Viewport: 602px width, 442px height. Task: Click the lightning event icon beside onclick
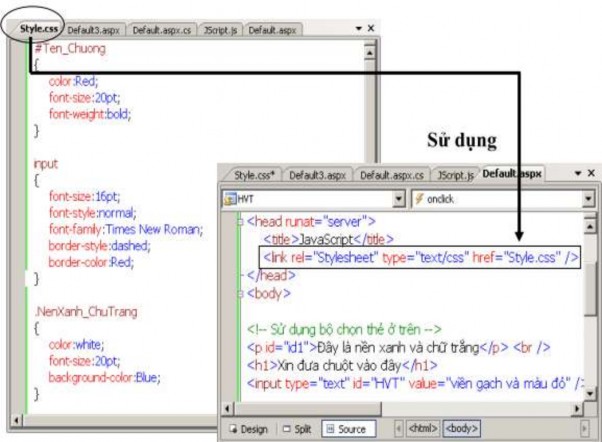pyautogui.click(x=418, y=199)
